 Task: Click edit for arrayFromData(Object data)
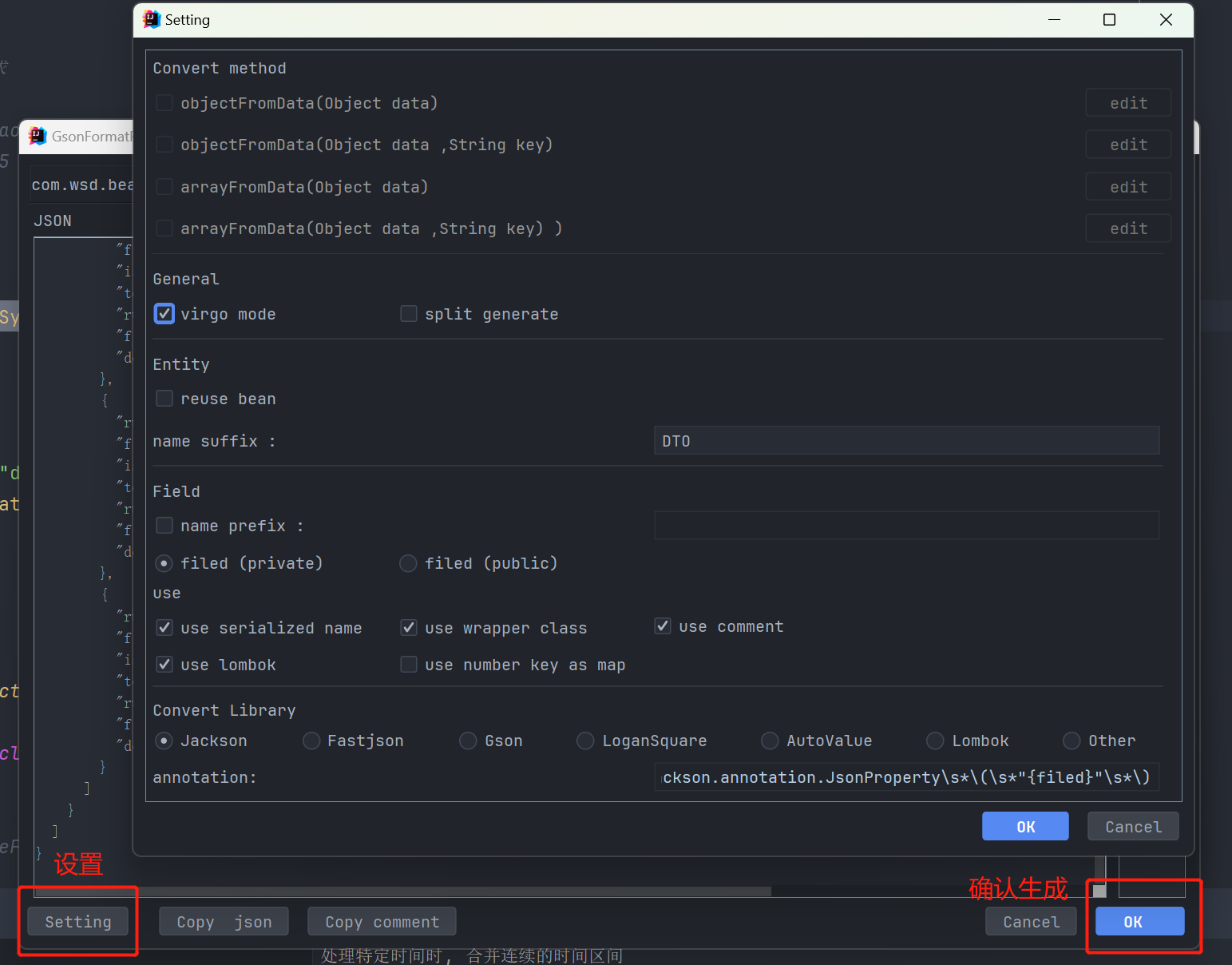pos(1128,187)
